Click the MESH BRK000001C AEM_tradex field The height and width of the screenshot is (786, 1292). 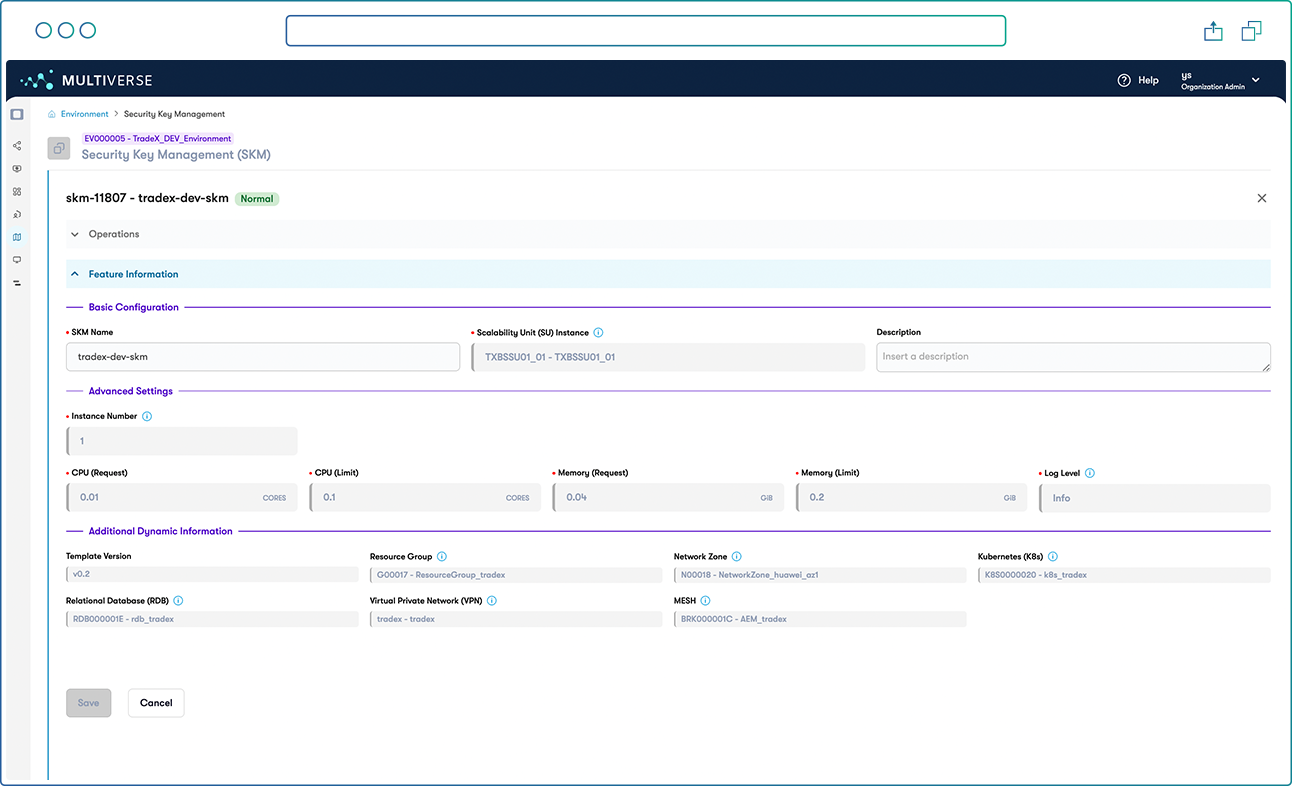820,619
